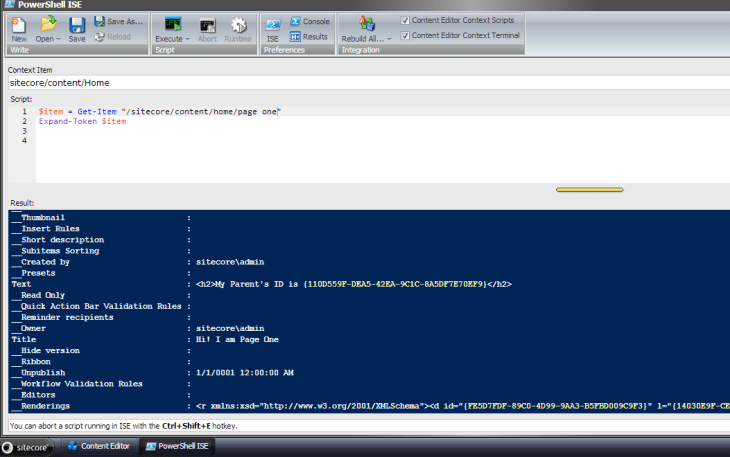Toggle Content Editor Context Terminal checkbox
The image size is (730, 457).
[405, 35]
